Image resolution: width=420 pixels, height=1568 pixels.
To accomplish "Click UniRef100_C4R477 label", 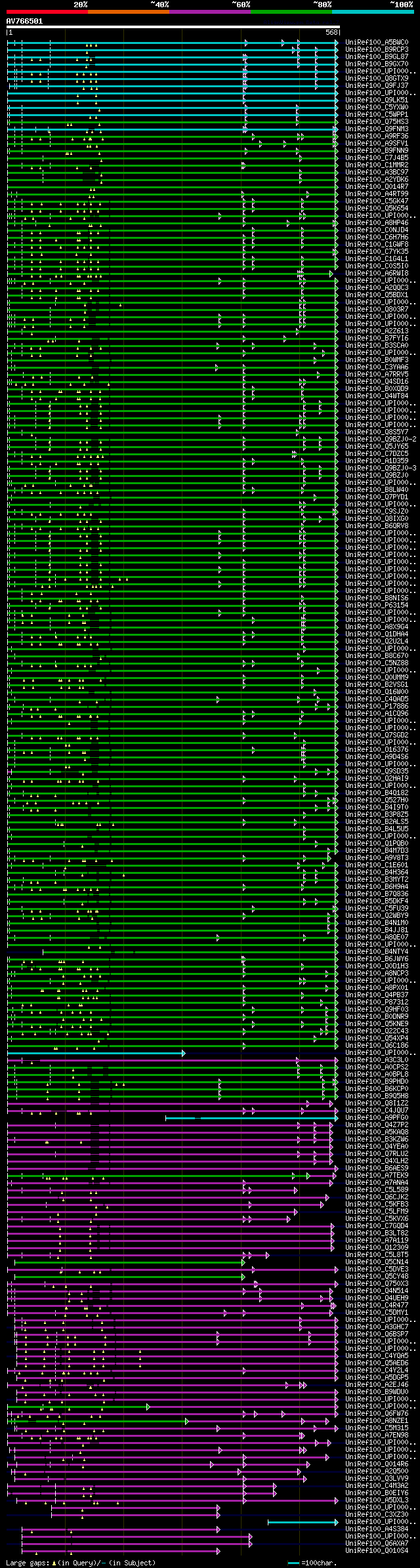I will (x=377, y=1306).
